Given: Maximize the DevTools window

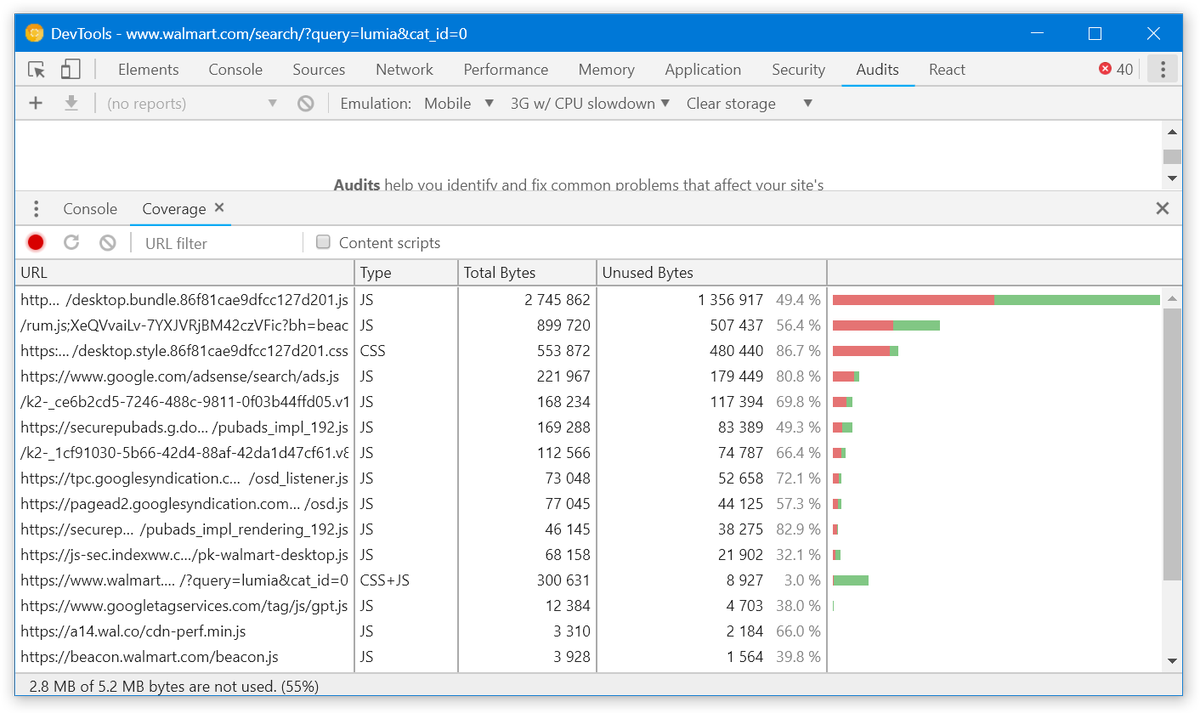Looking at the screenshot, I should click(1095, 33).
